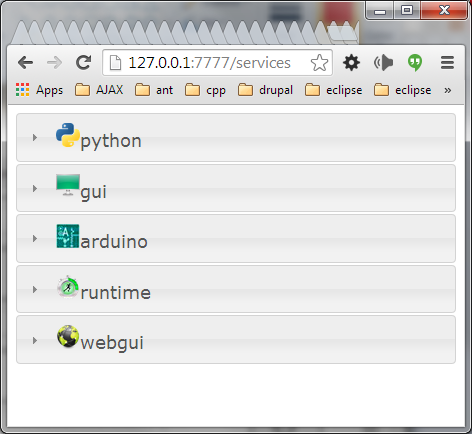Expand the gui service triangle

35,188
